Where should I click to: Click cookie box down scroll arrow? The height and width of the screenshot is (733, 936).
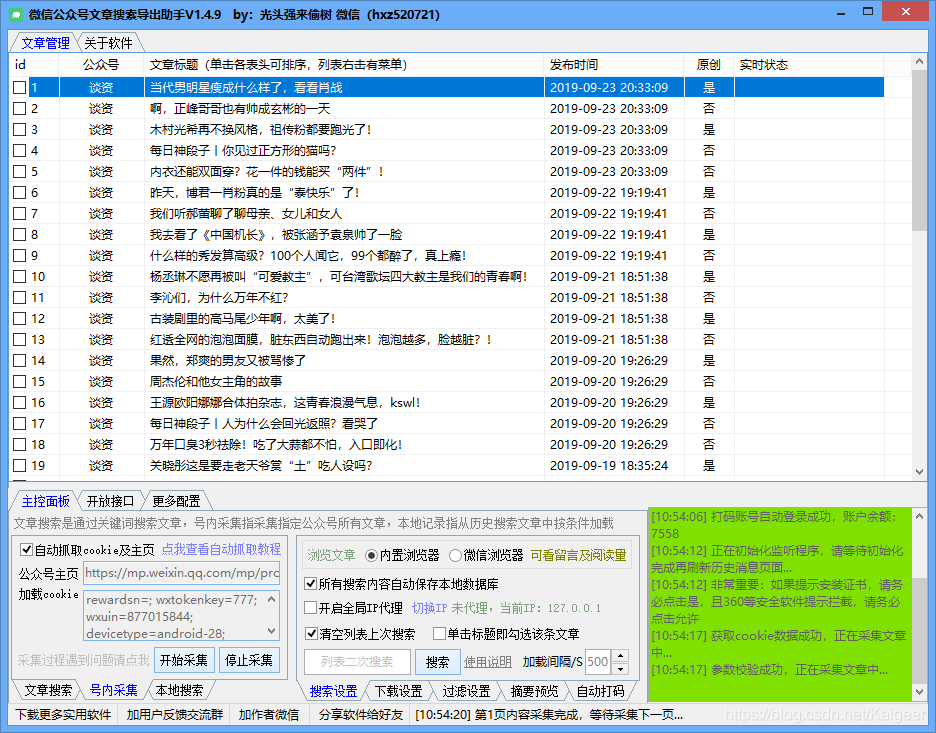click(x=272, y=630)
